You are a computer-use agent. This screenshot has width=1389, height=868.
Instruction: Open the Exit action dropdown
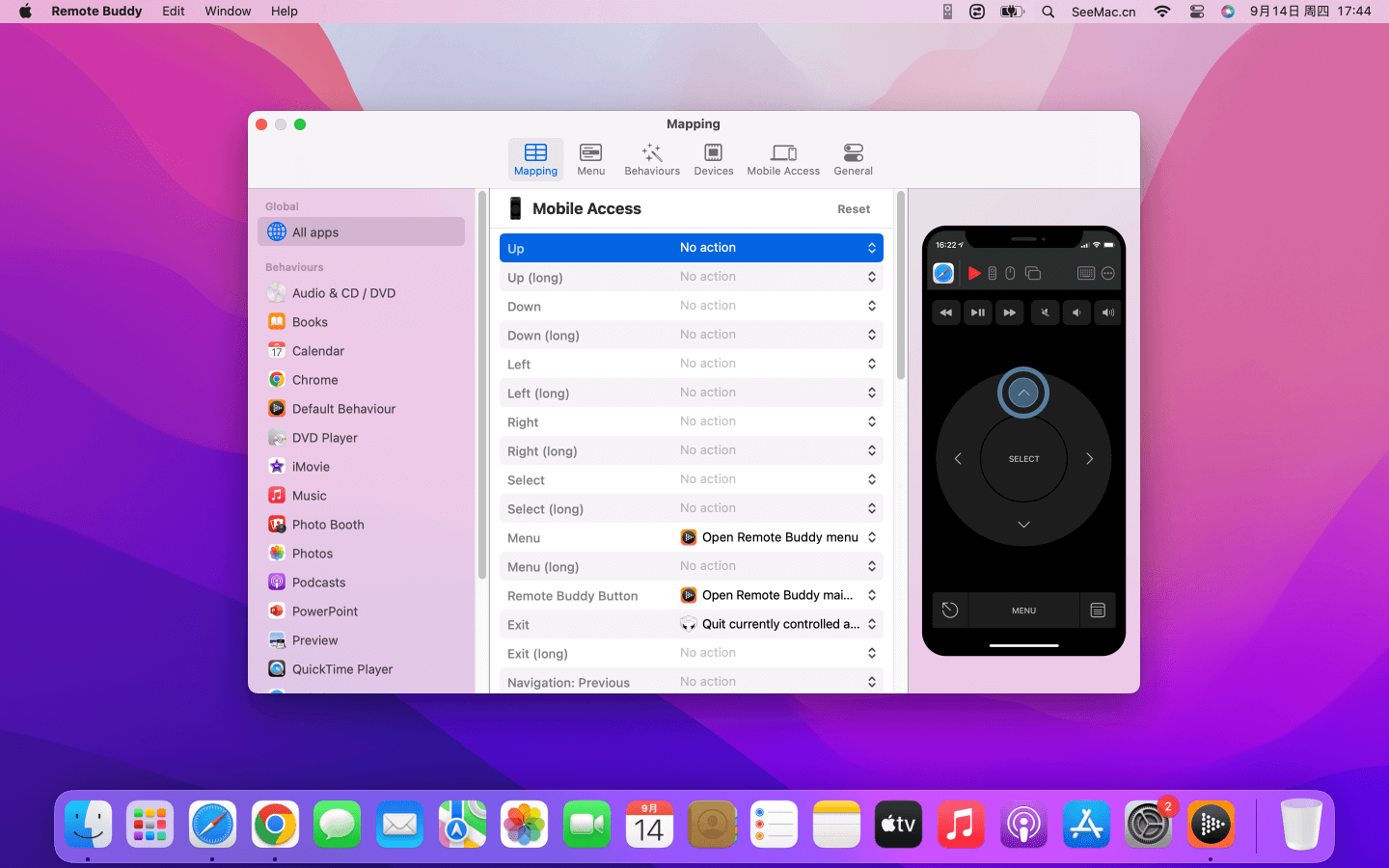pos(777,624)
